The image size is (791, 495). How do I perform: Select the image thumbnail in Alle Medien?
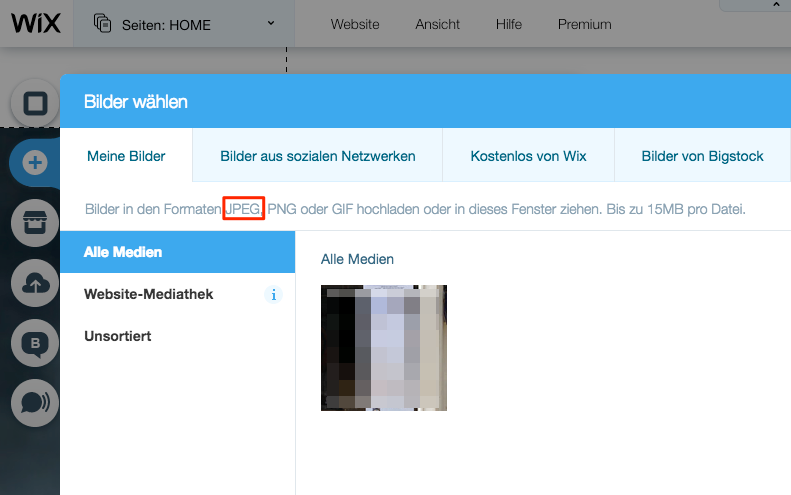coord(384,347)
